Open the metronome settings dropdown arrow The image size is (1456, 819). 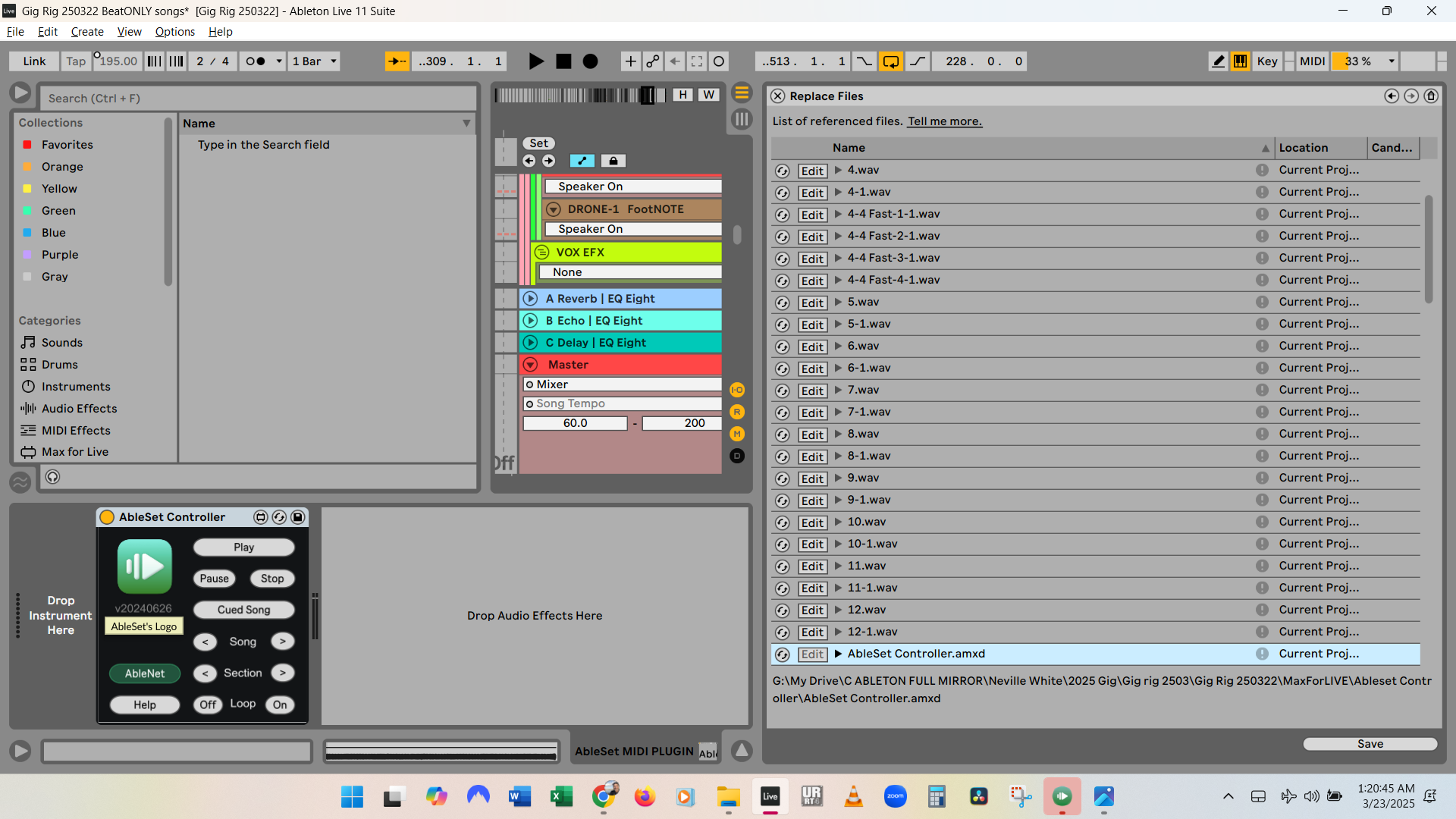pos(279,61)
